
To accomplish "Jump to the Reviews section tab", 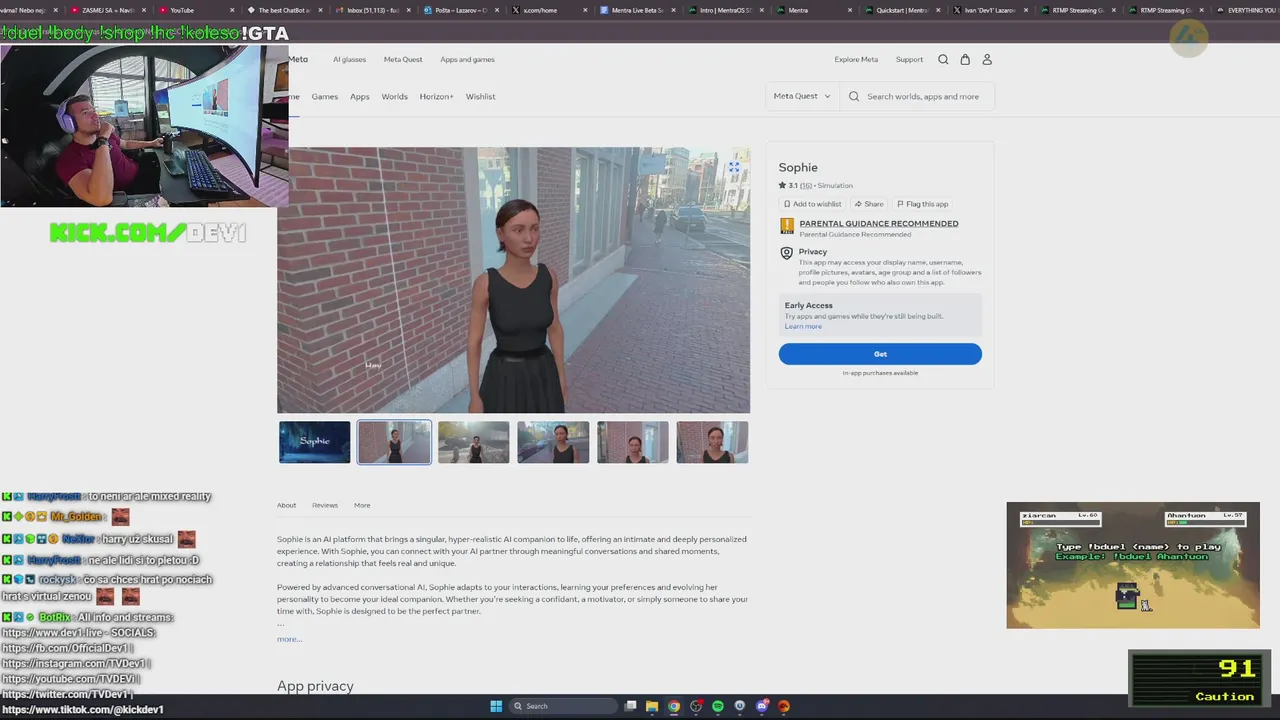I will point(325,505).
